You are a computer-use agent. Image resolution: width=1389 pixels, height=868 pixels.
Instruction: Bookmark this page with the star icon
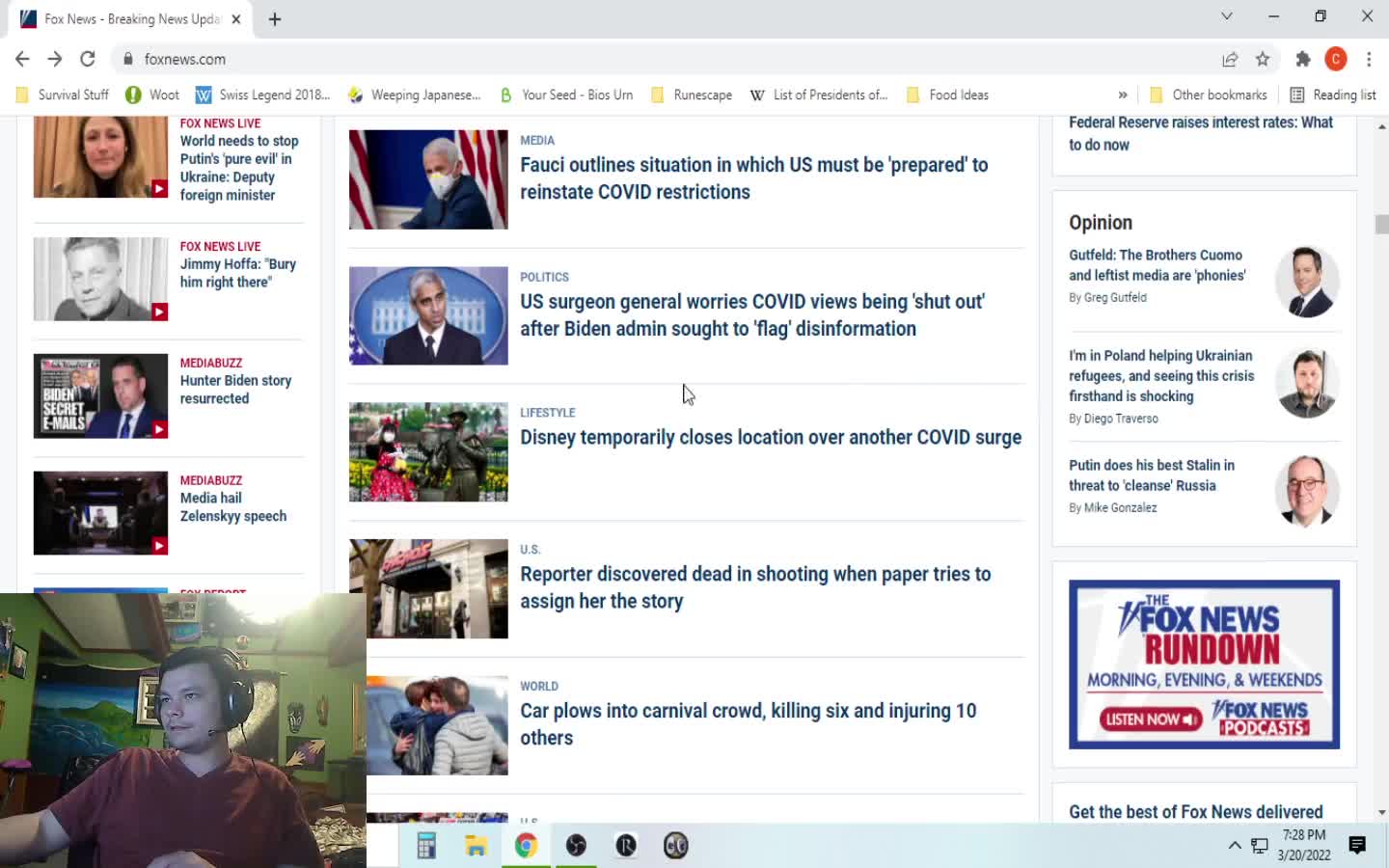(x=1263, y=59)
